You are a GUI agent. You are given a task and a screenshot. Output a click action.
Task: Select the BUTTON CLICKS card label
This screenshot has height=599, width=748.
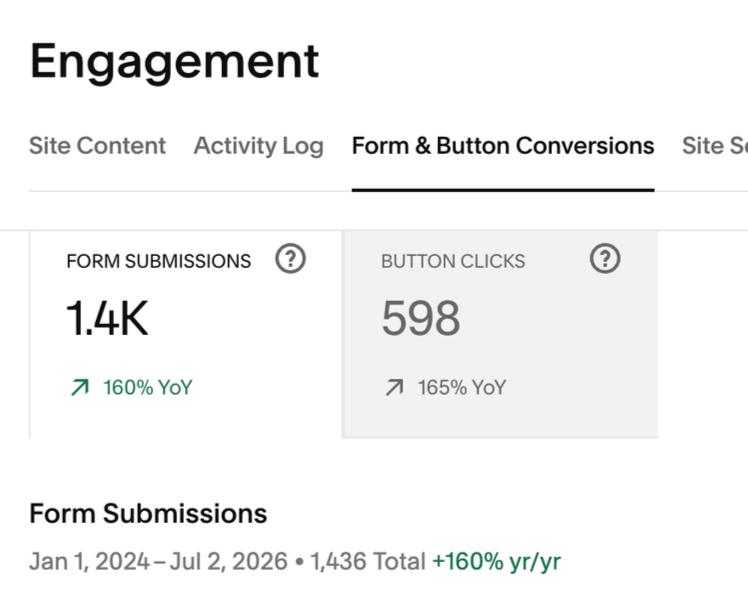click(x=453, y=261)
